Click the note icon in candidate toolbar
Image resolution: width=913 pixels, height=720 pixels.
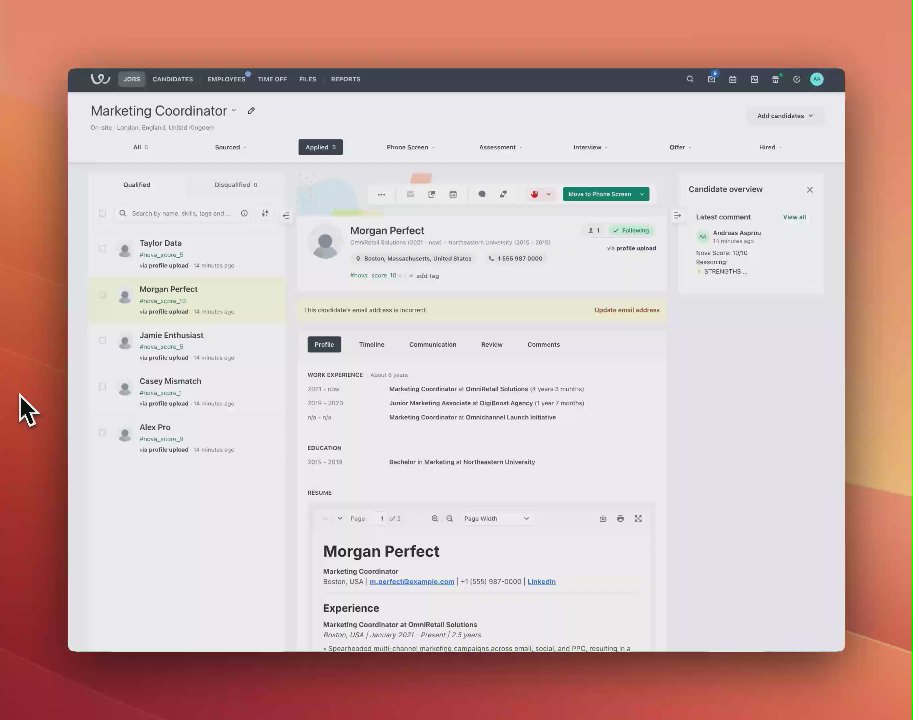[431, 194]
